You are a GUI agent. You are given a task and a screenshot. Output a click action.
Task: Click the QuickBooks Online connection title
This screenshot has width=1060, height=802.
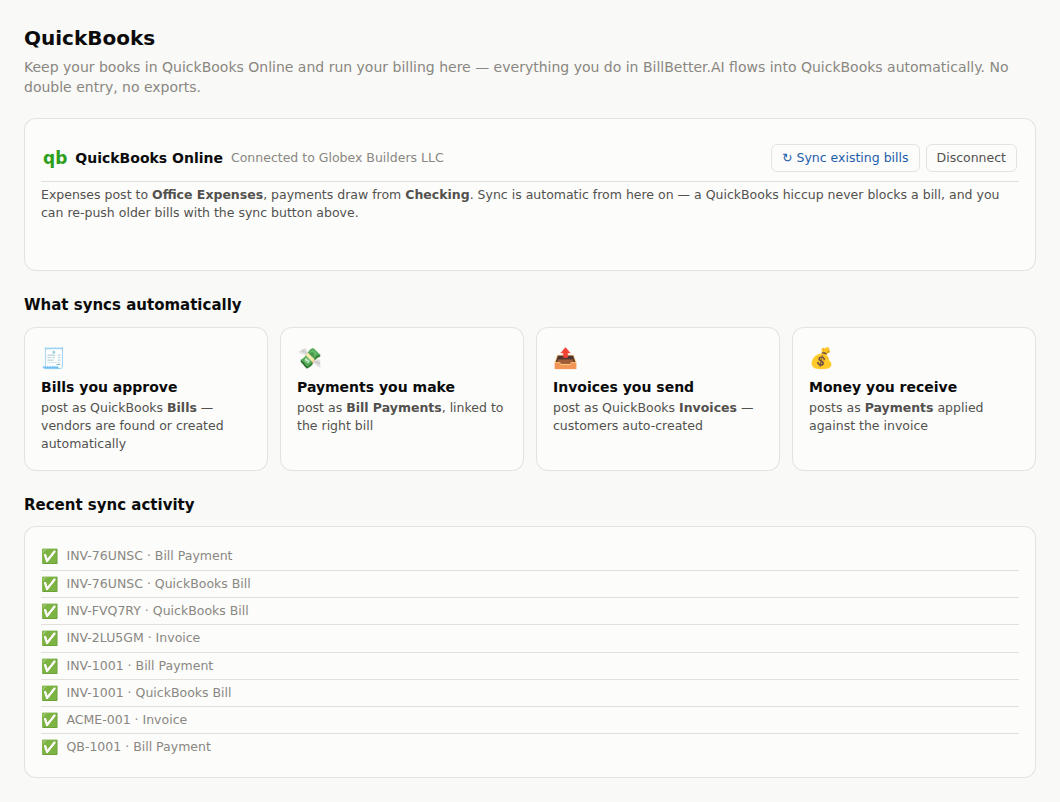click(149, 158)
